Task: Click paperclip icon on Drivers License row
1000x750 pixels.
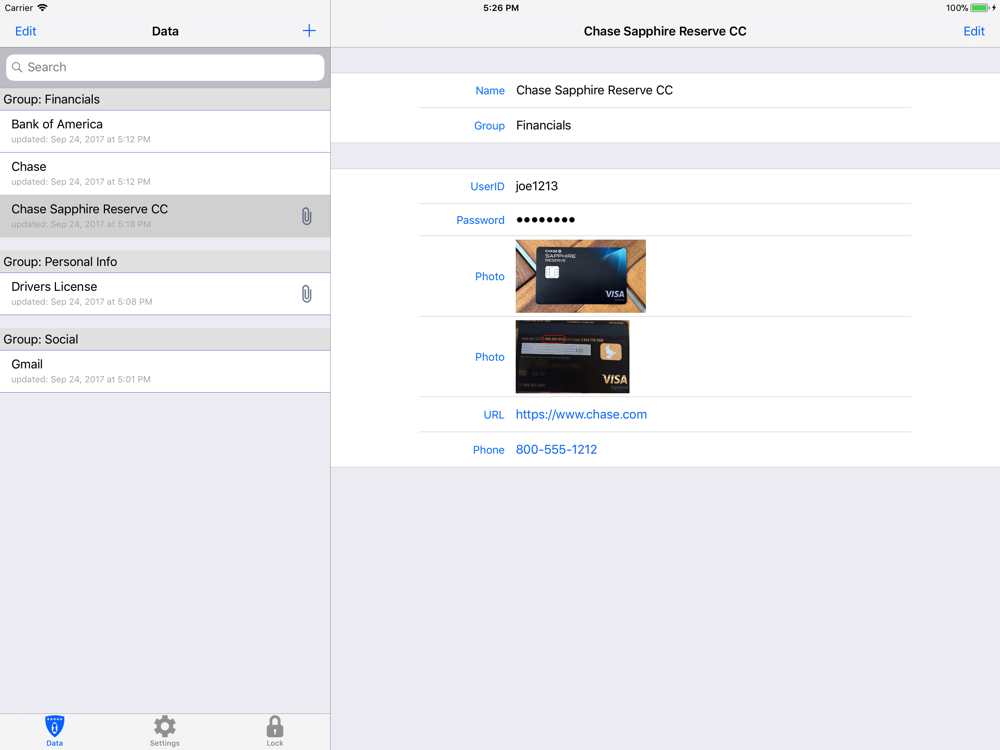Action: 307,293
